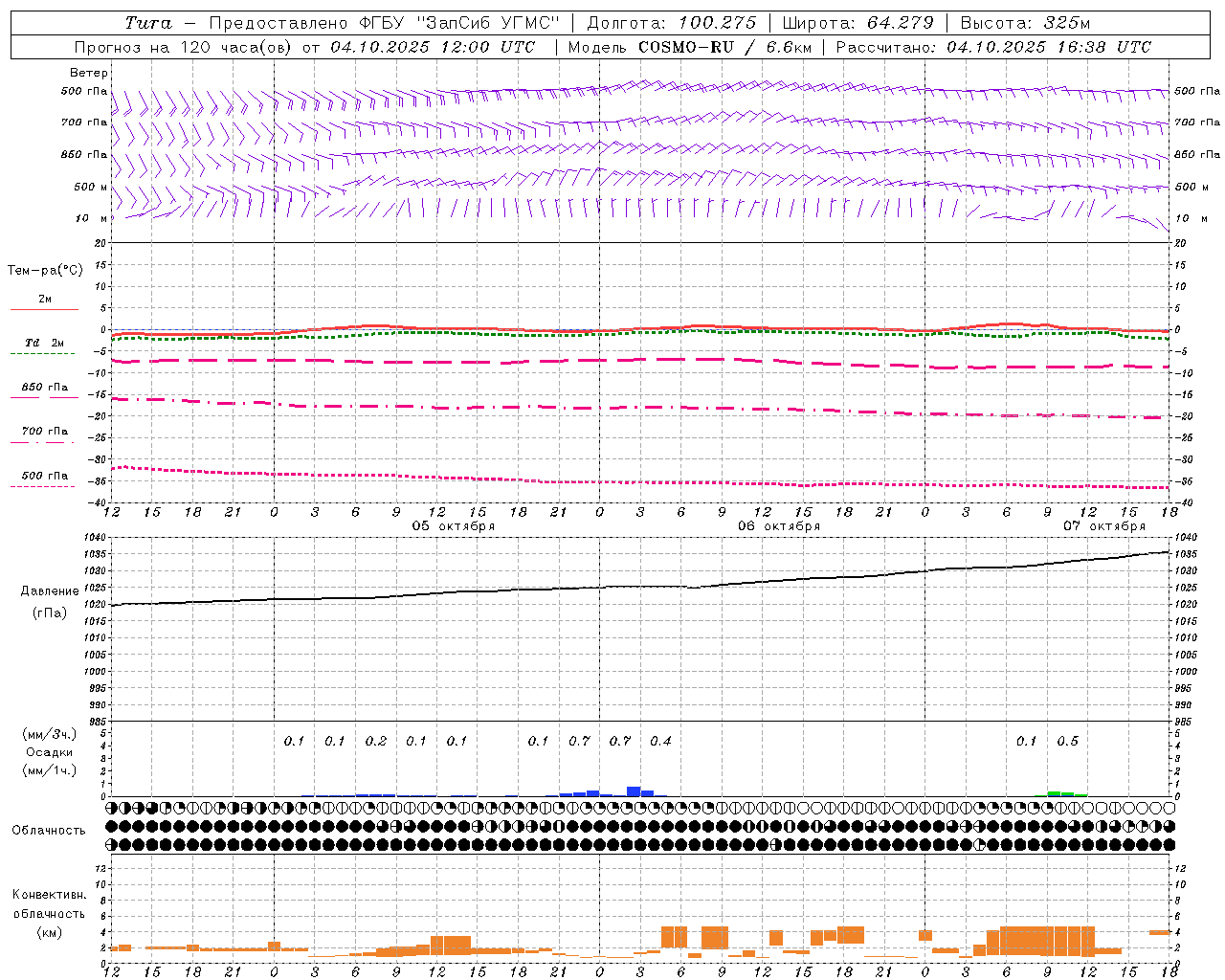Select the 'Td 2м' dew point legend
The height and width of the screenshot is (980, 1225).
point(45,343)
